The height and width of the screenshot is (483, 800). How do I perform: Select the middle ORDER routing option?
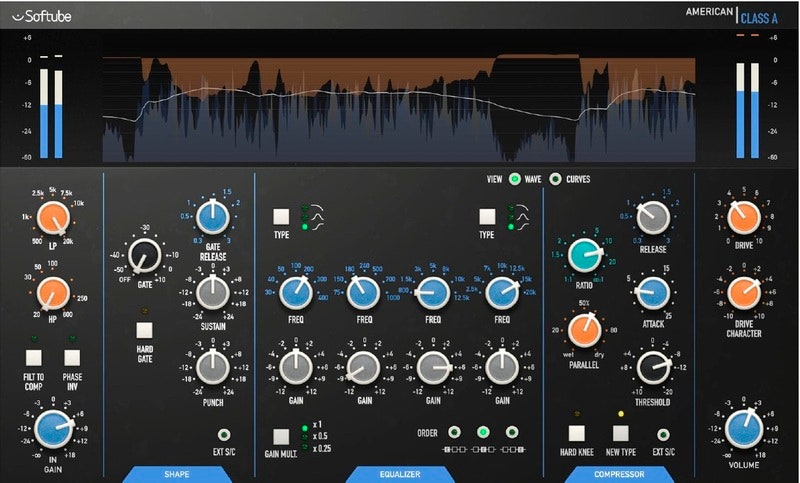(484, 433)
